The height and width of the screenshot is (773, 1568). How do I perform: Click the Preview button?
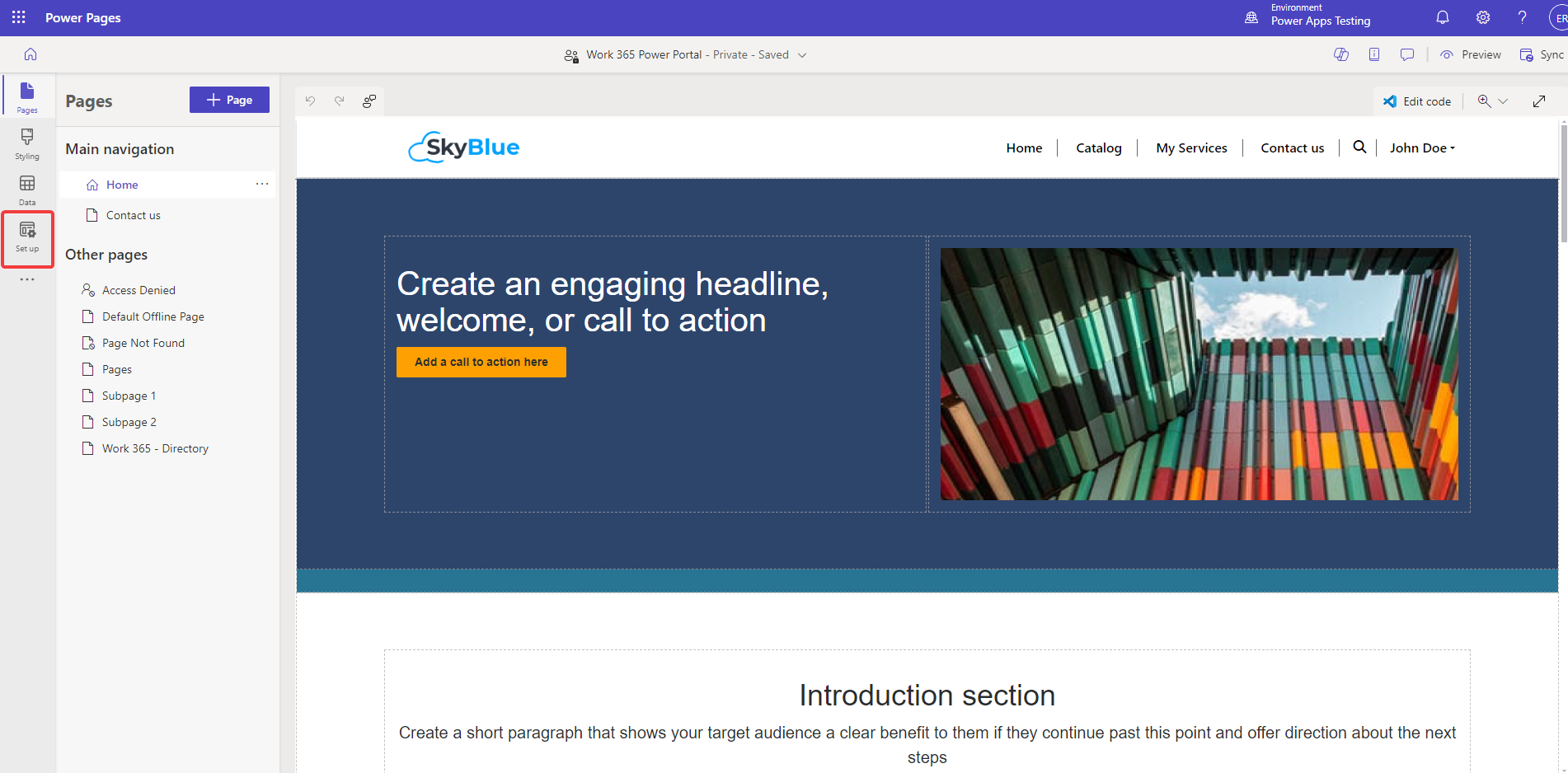(1471, 54)
